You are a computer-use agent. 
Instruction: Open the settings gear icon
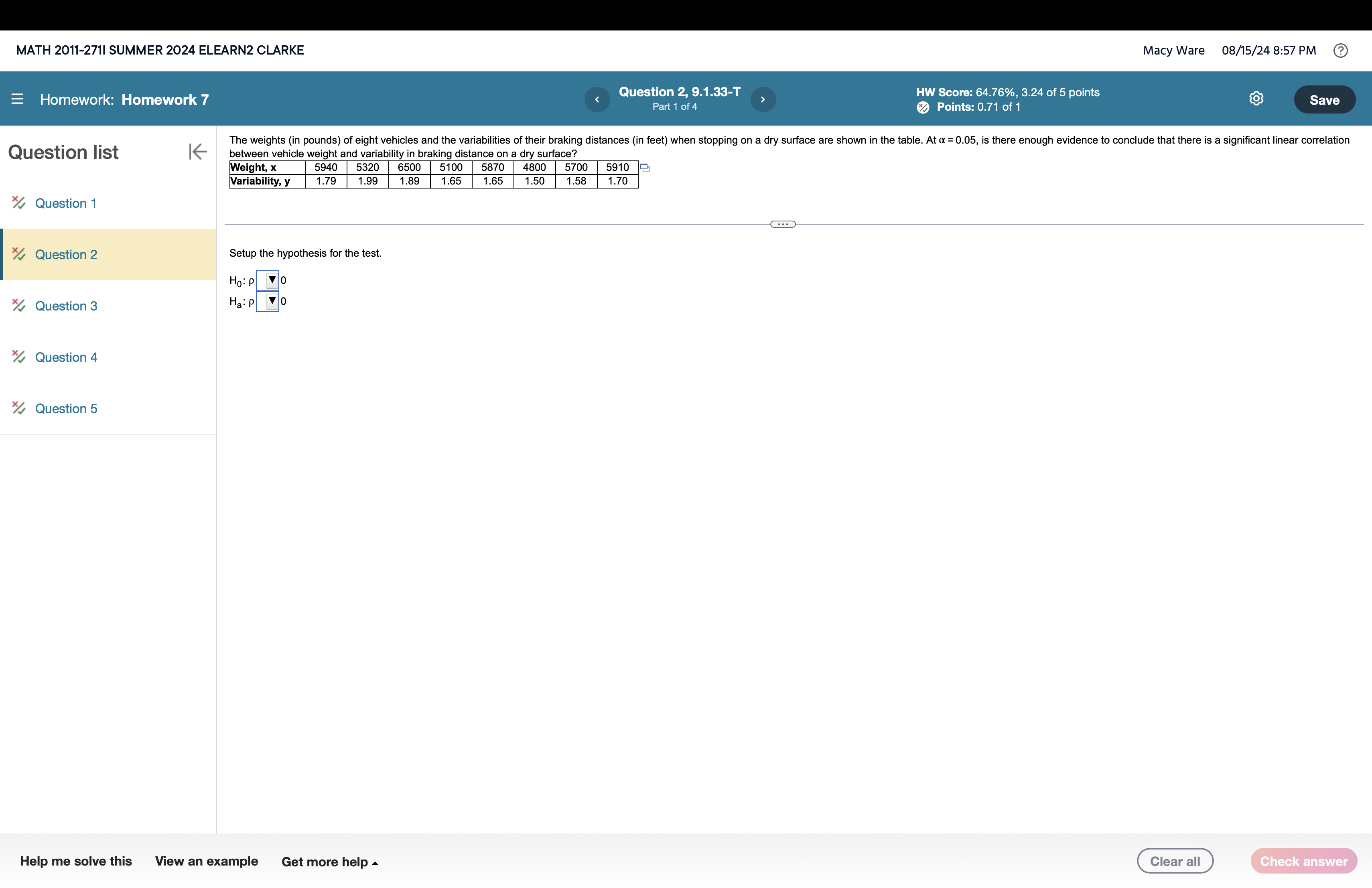point(1256,99)
